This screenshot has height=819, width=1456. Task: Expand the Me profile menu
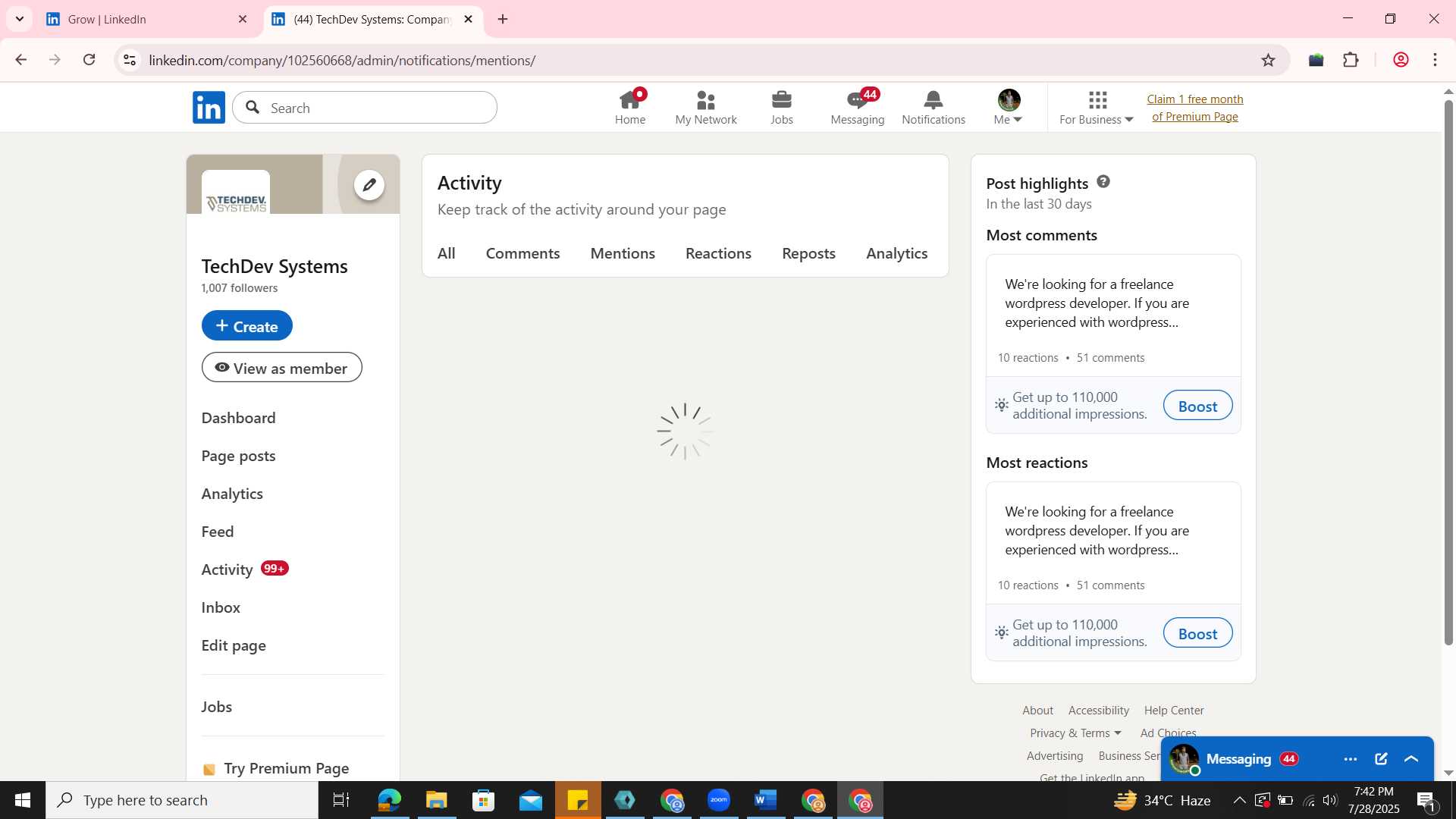(1009, 108)
